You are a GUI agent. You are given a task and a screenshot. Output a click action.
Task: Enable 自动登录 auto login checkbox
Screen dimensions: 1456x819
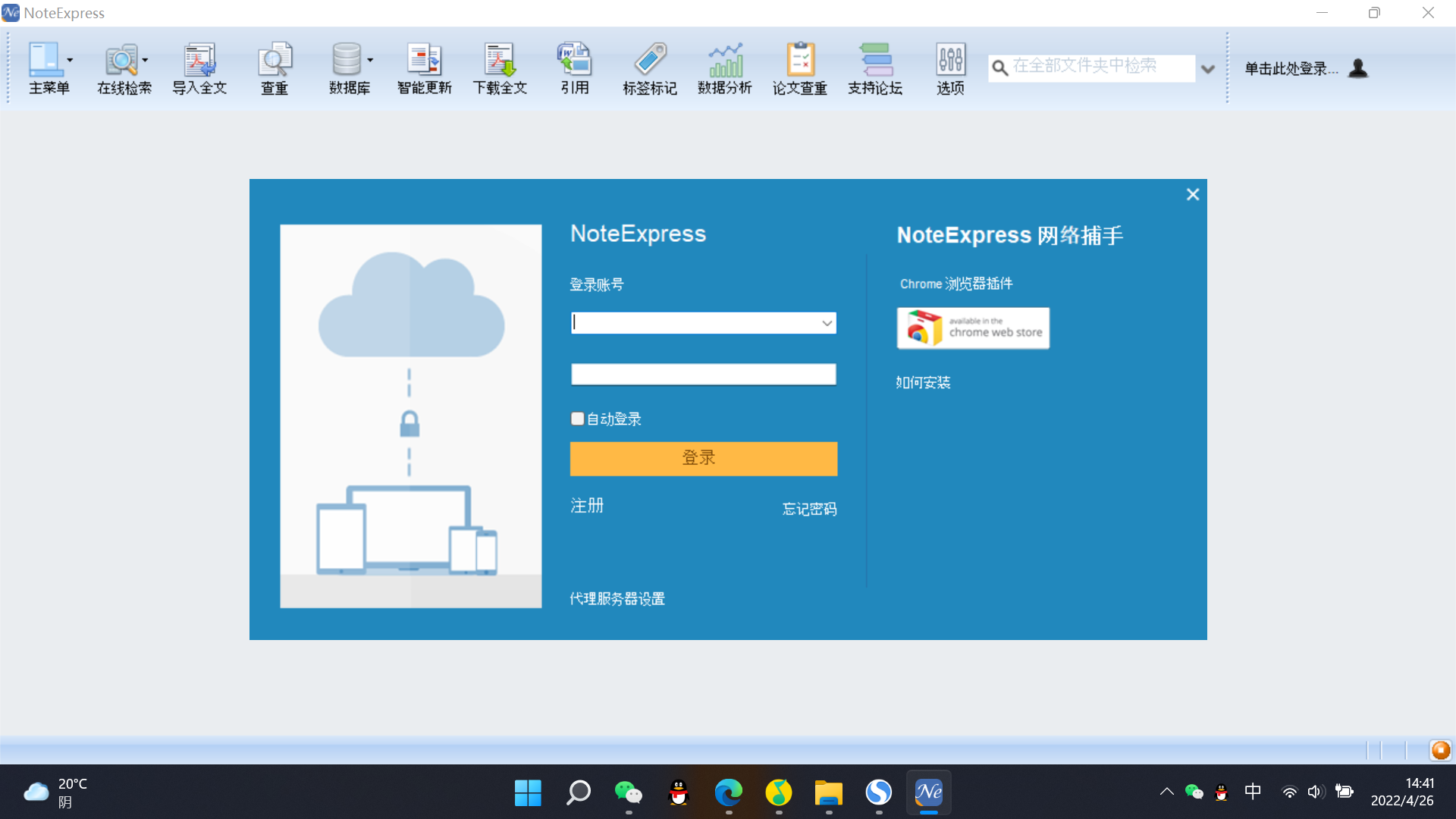click(578, 419)
